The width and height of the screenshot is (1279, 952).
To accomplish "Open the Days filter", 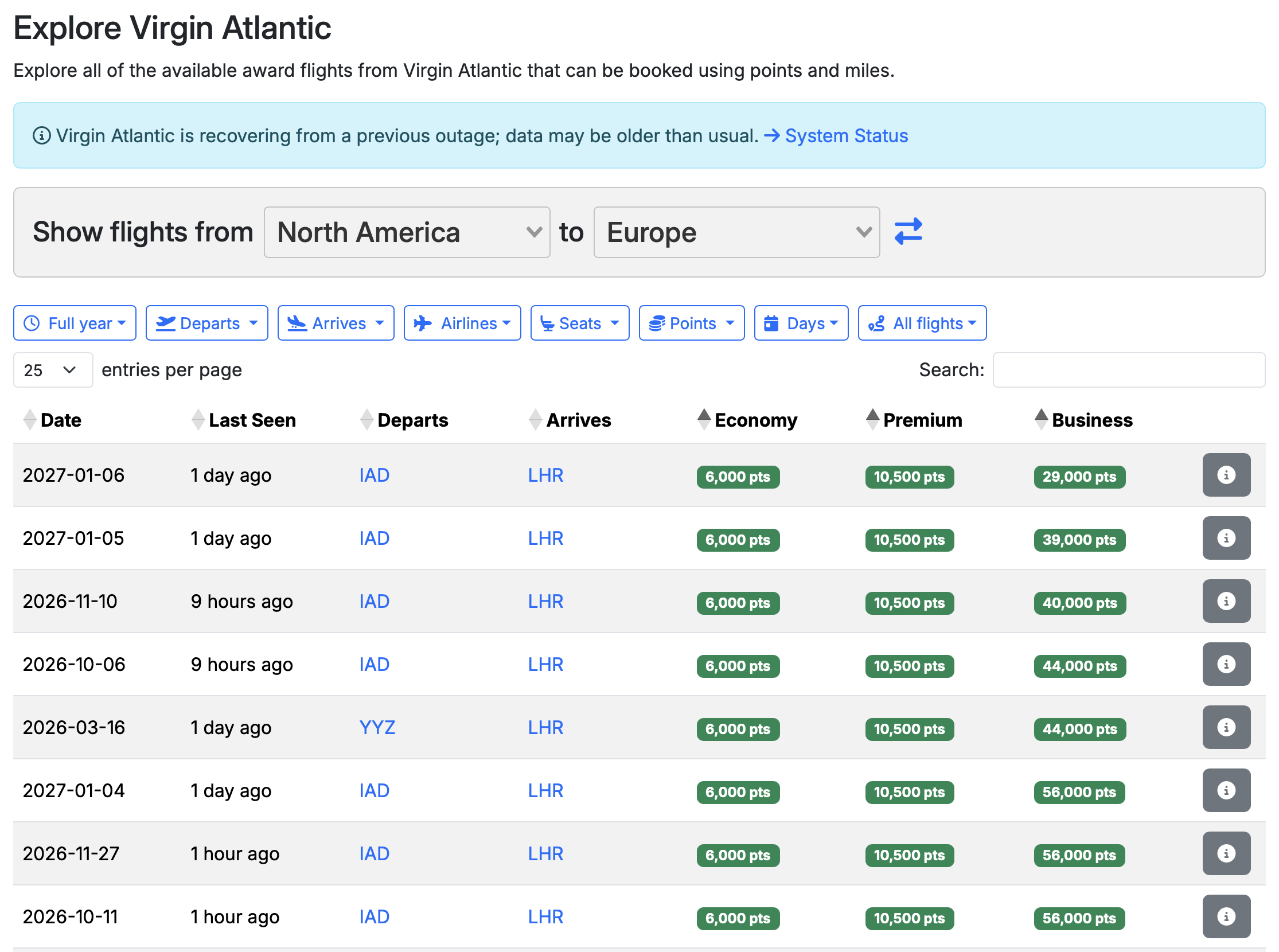I will [x=801, y=323].
